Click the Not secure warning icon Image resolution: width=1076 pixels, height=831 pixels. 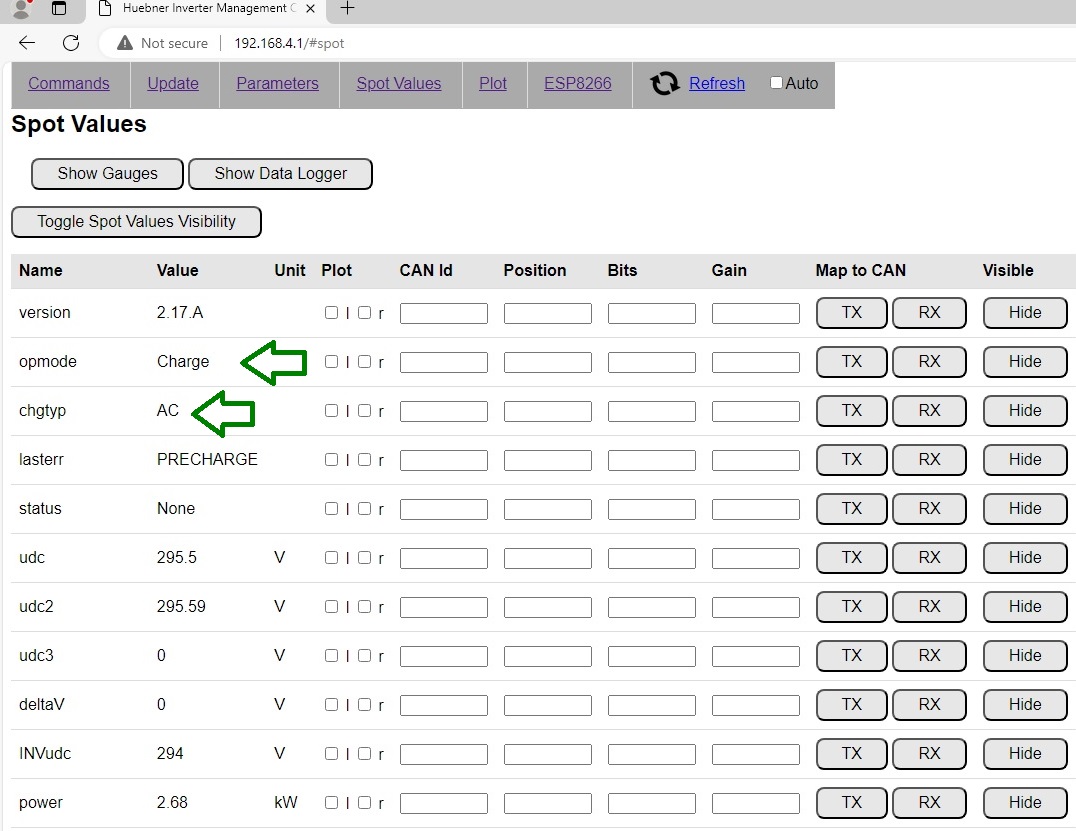(x=125, y=43)
